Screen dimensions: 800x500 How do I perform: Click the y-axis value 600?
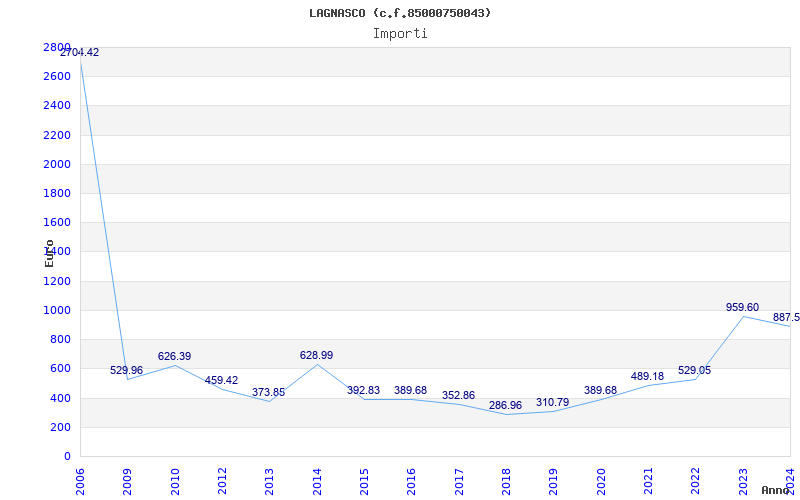coord(60,368)
